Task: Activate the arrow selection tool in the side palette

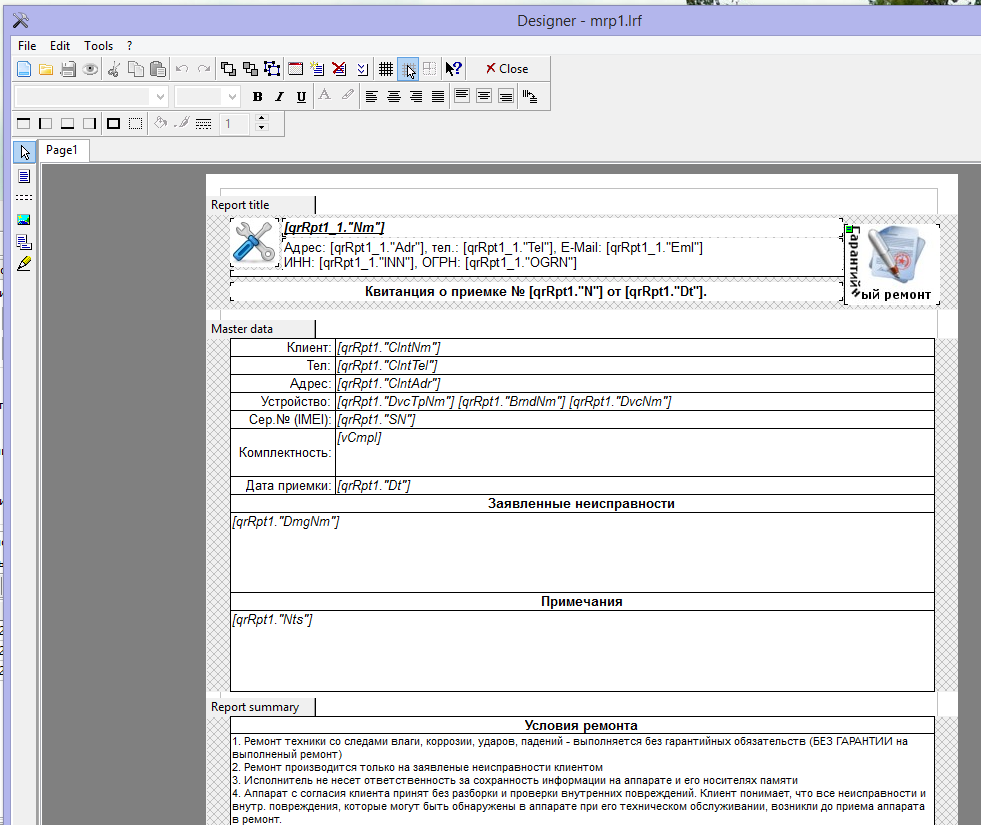Action: [x=24, y=152]
